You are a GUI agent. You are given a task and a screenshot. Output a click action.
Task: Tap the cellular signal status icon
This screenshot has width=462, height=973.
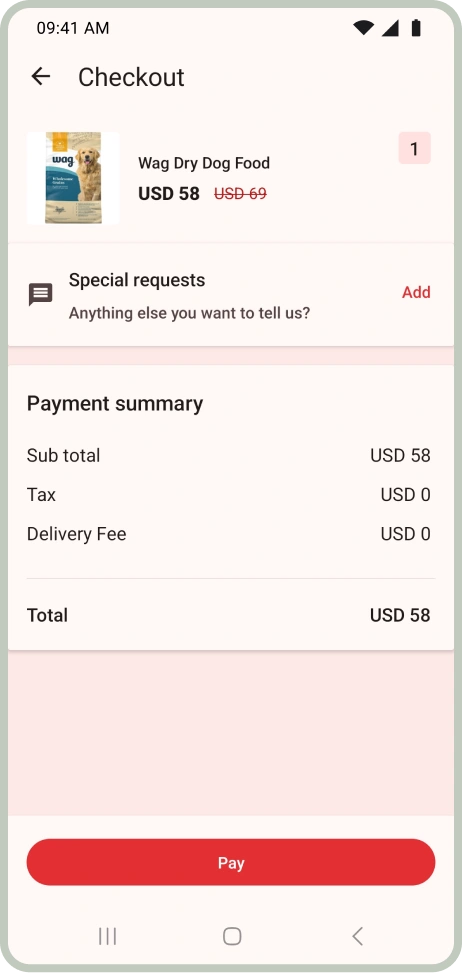pyautogui.click(x=390, y=27)
